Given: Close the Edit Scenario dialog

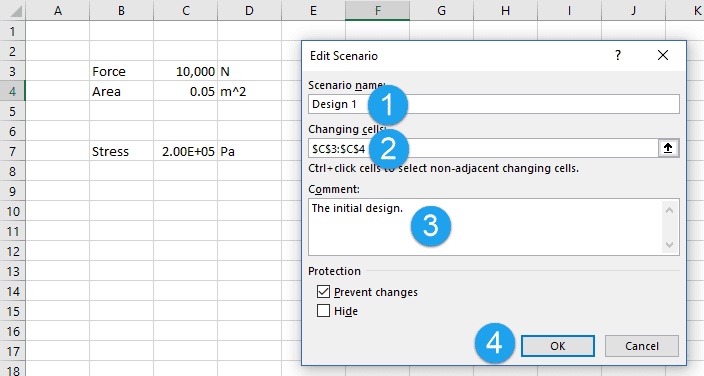Looking at the screenshot, I should click(x=663, y=55).
